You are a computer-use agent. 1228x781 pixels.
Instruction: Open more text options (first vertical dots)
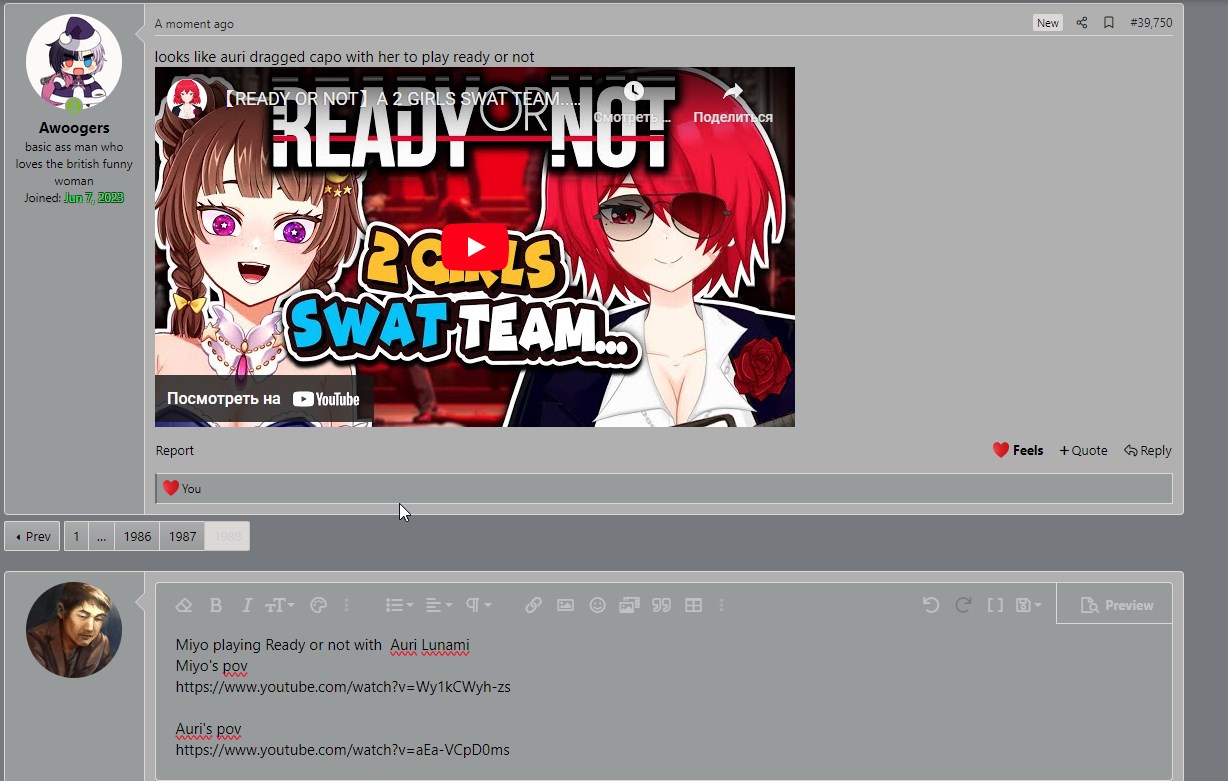[x=347, y=605]
